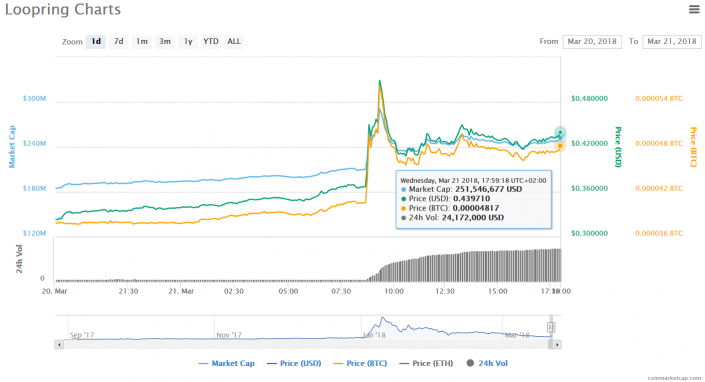Toggle the Price (ETH) series in legend
This screenshot has height=382, width=705.
[426, 363]
